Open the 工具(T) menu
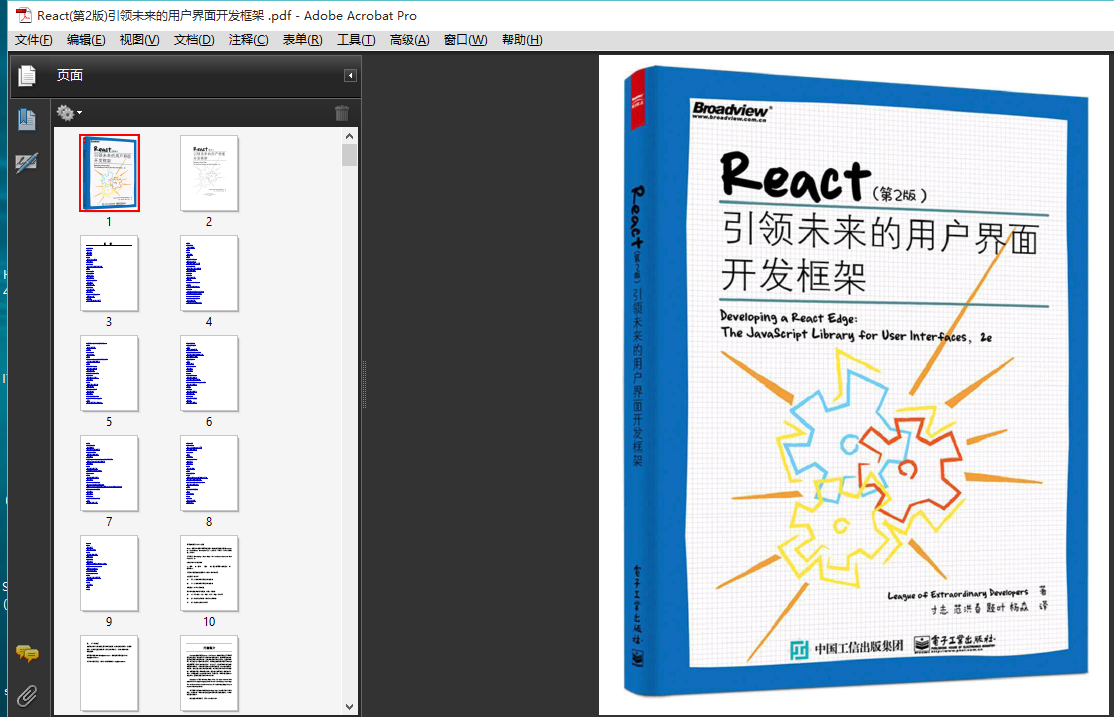The image size is (1114, 717). pyautogui.click(x=356, y=40)
